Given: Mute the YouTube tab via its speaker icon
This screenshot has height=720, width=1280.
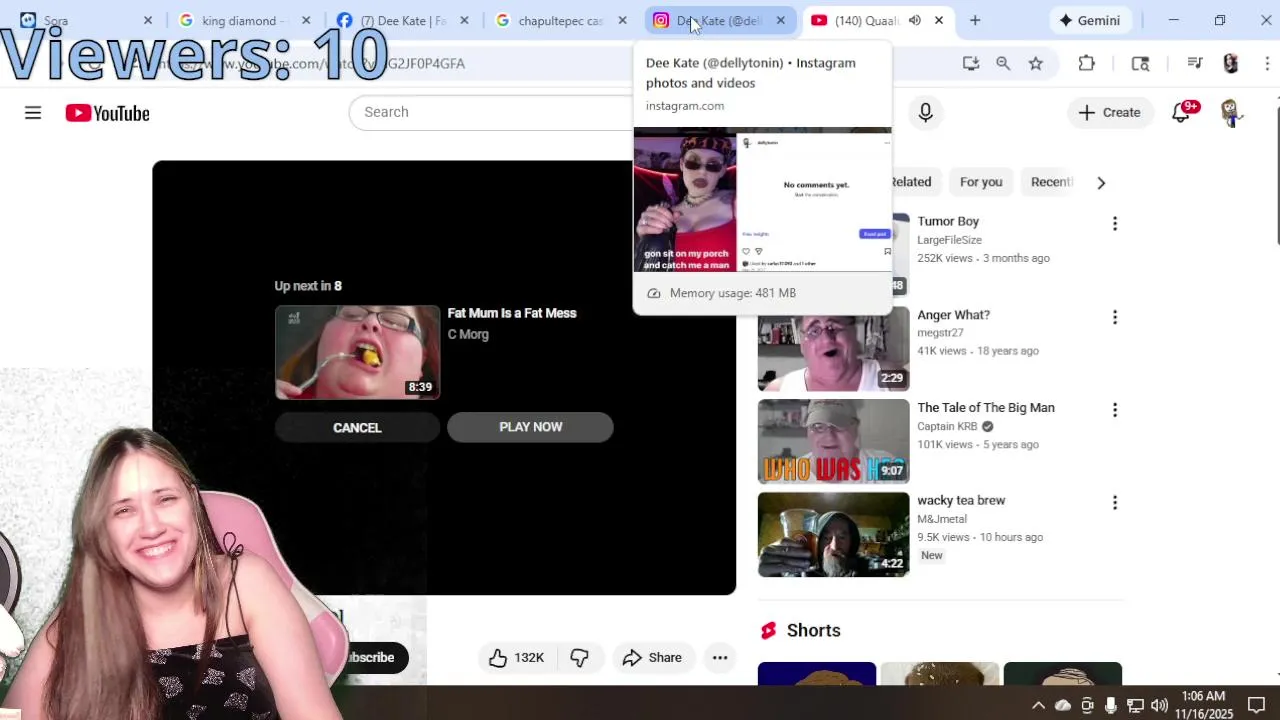Looking at the screenshot, I should click(x=914, y=20).
